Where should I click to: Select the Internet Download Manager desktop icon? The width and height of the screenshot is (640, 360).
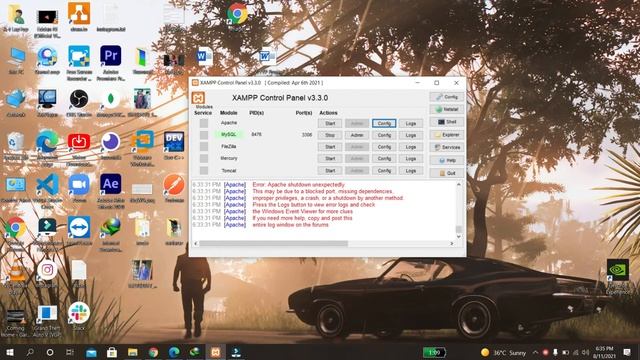click(x=111, y=227)
